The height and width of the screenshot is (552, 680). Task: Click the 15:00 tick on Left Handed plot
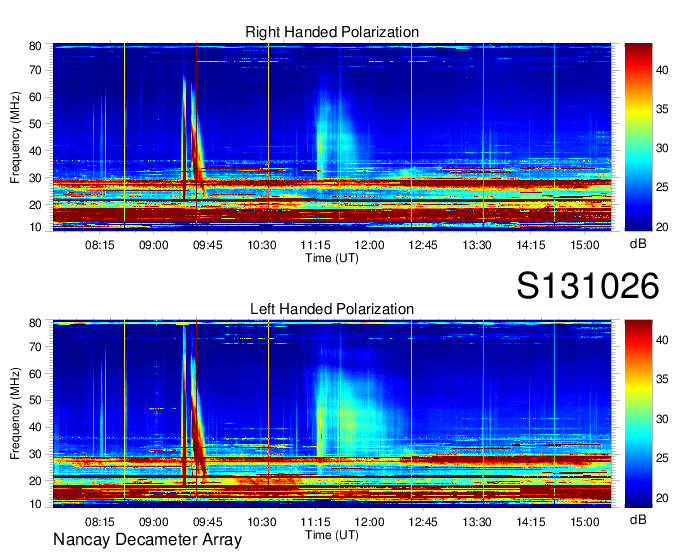pos(585,522)
